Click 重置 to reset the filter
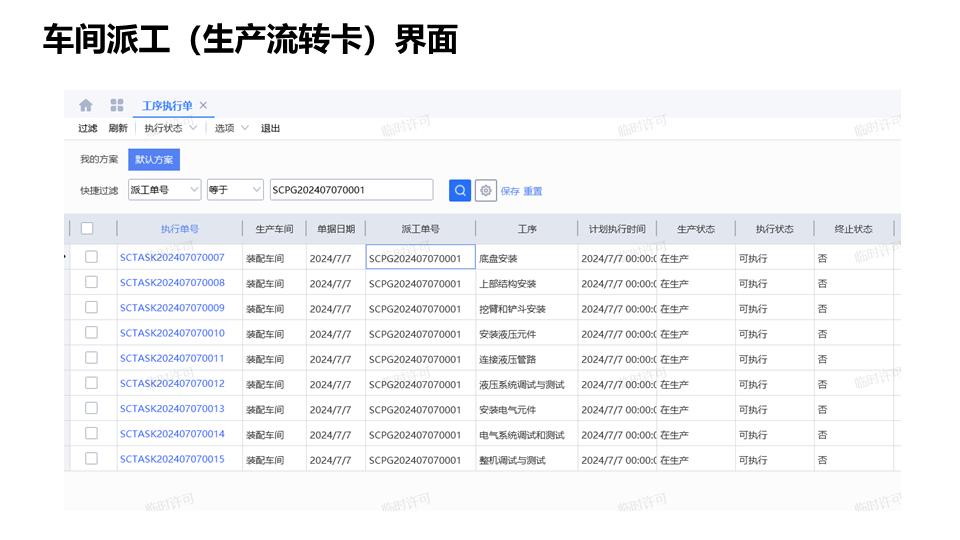This screenshot has width=960, height=540. (x=533, y=191)
